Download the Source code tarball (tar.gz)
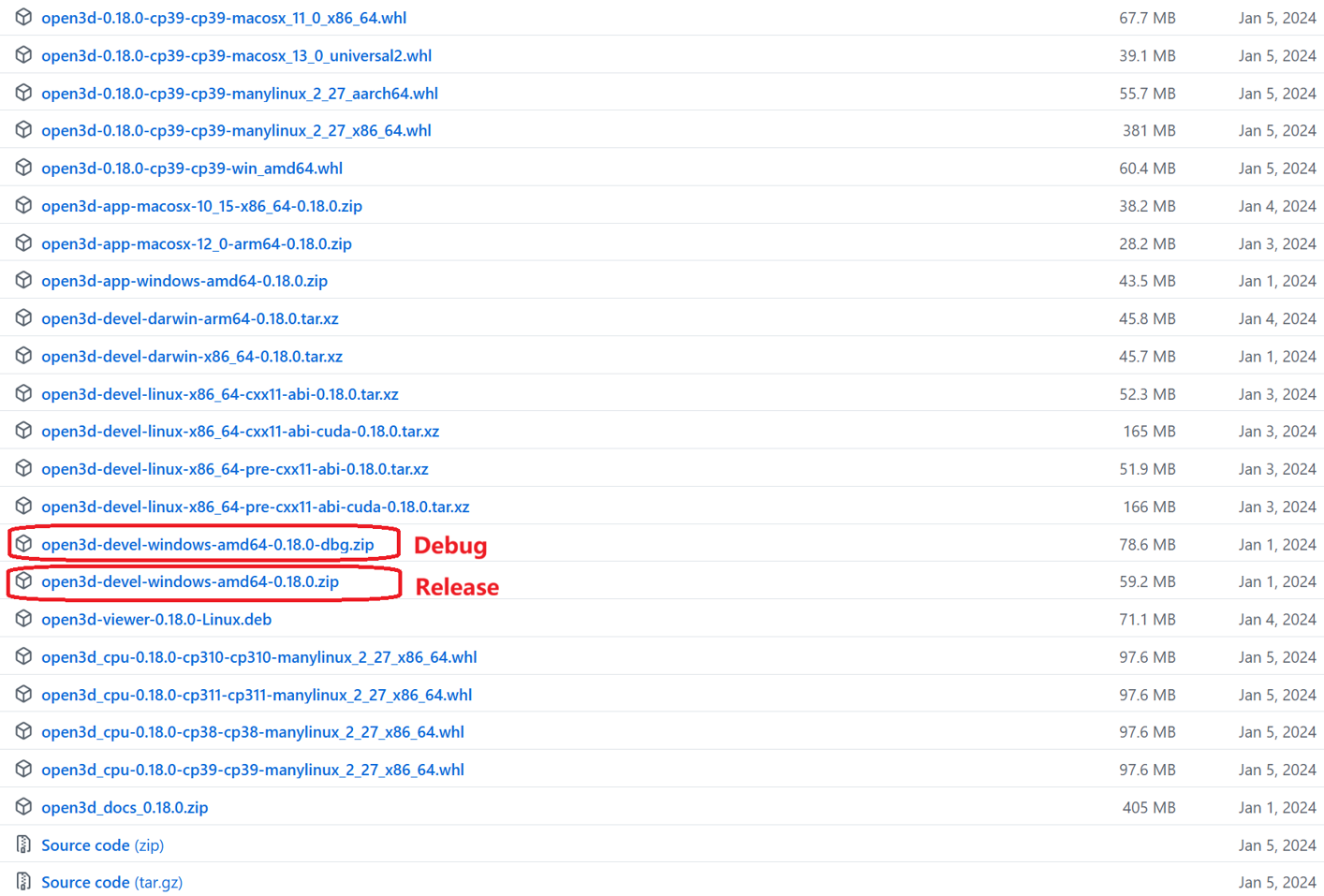Image resolution: width=1324 pixels, height=896 pixels. [x=111, y=881]
